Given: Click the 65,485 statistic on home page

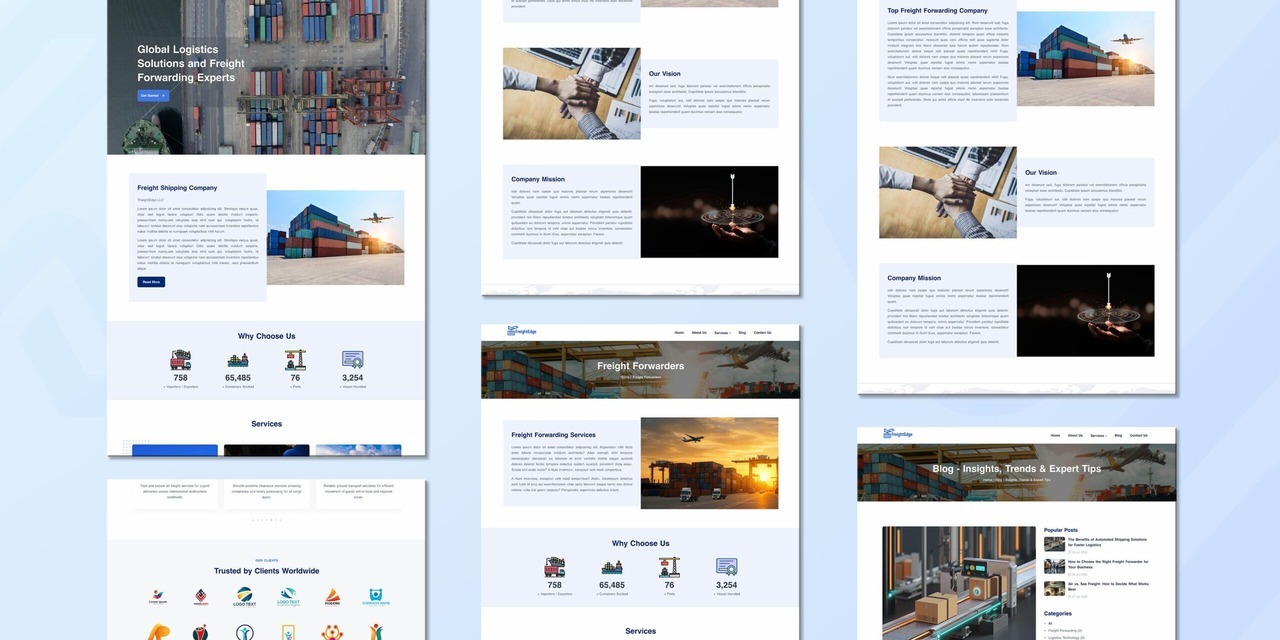Looking at the screenshot, I should 238,378.
